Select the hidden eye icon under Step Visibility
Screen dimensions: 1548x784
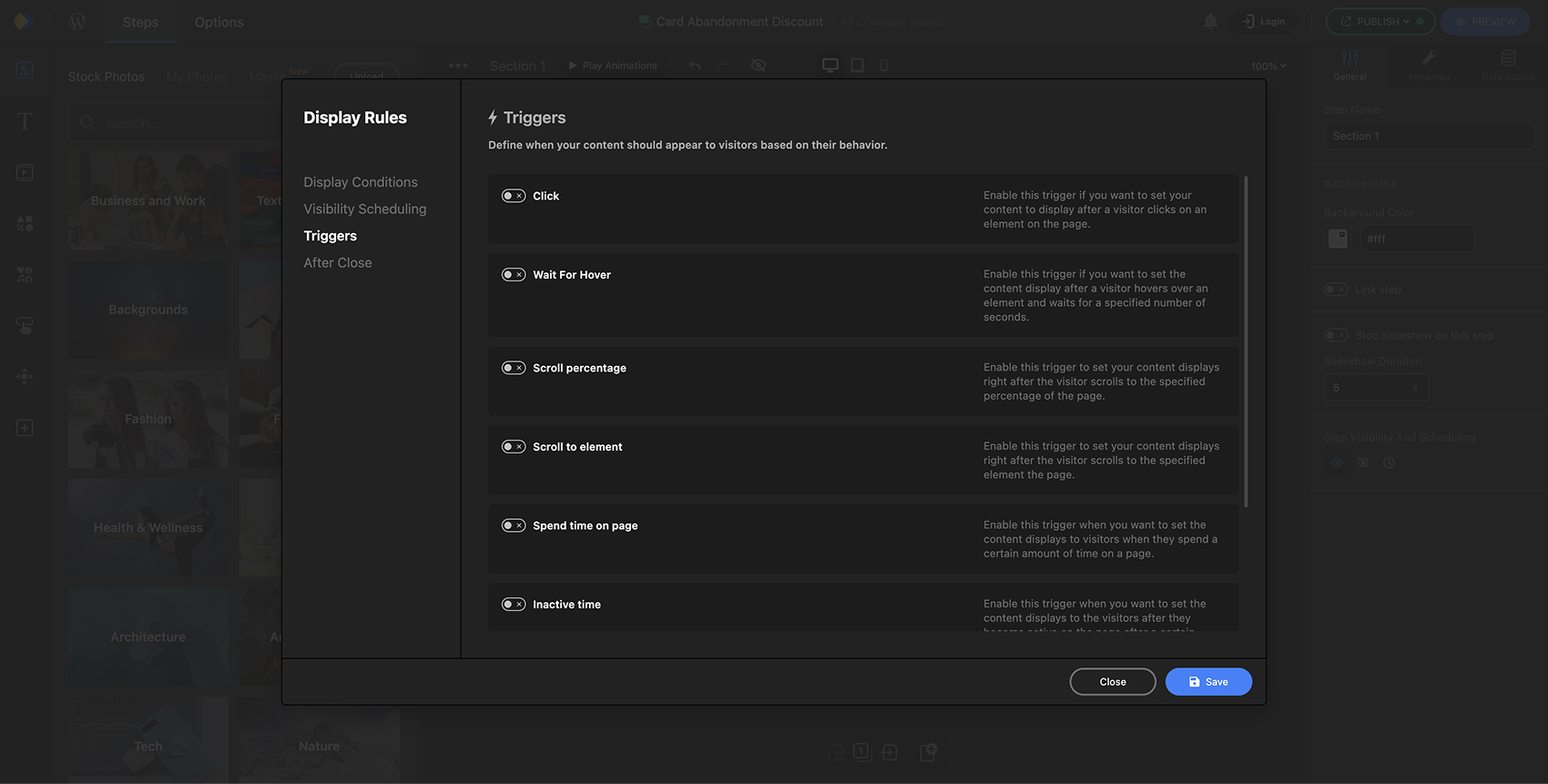[x=1362, y=463]
